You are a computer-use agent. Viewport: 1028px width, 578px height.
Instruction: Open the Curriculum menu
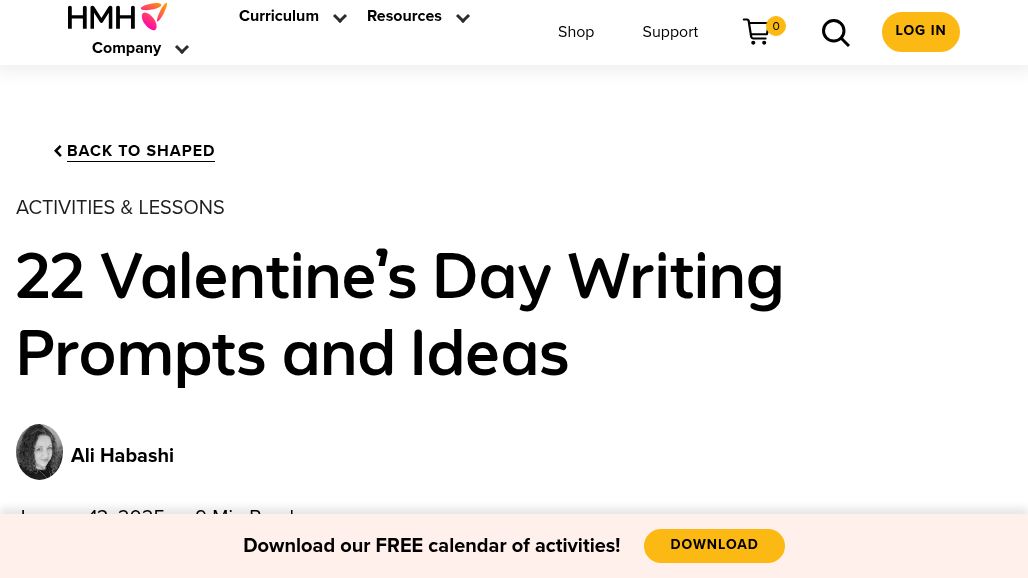[279, 16]
